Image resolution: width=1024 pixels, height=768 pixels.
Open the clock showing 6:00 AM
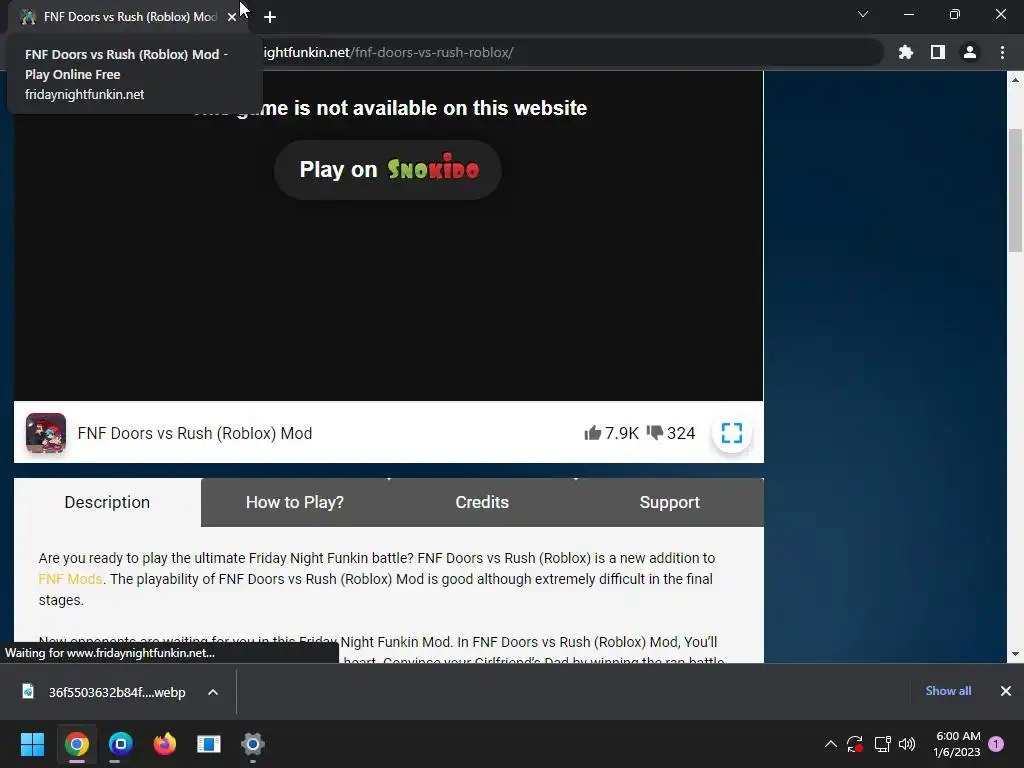click(957, 744)
